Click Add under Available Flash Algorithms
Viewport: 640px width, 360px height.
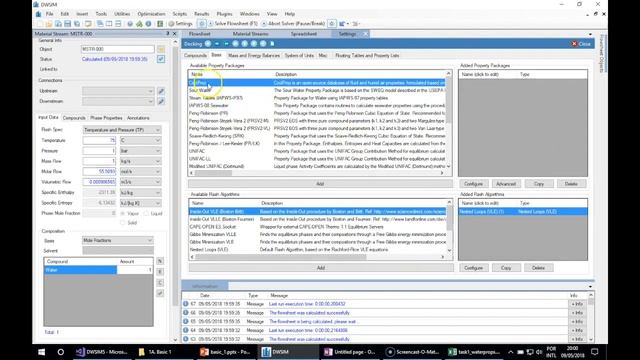pyautogui.click(x=321, y=268)
